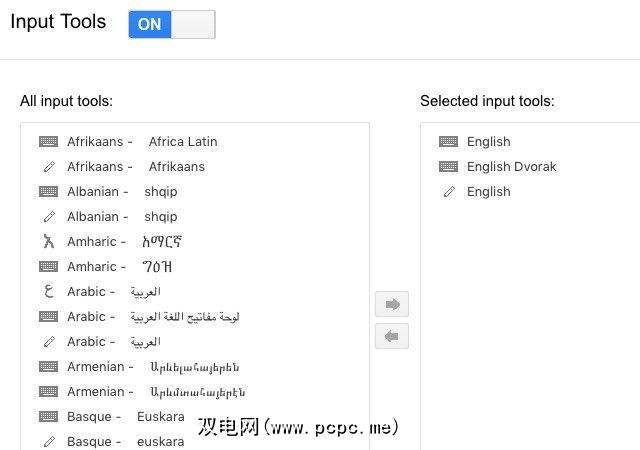
Task: Select English keyboard in selected tools
Action: 489,142
